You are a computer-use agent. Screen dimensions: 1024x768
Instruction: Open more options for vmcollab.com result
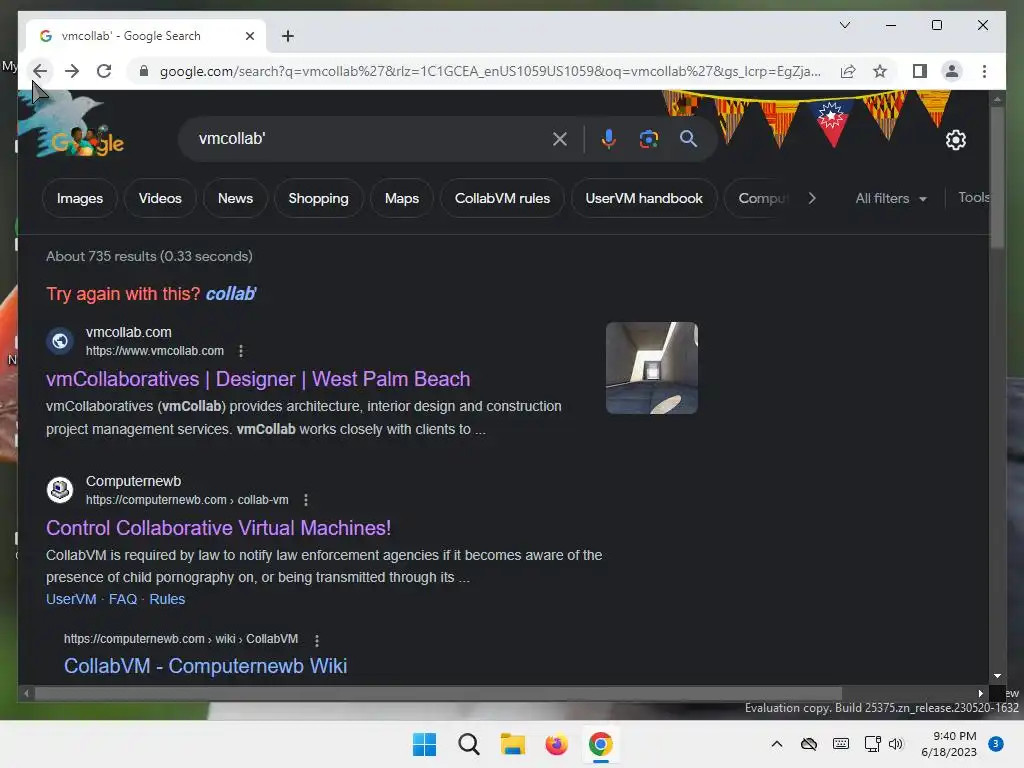241,351
